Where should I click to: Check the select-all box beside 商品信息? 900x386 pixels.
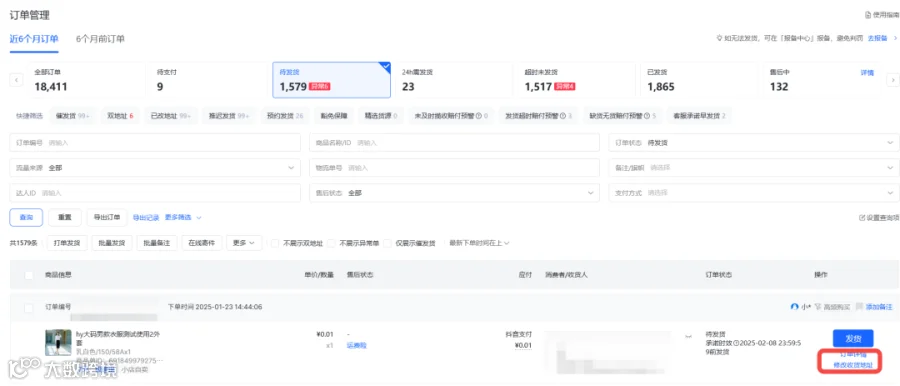(x=29, y=275)
